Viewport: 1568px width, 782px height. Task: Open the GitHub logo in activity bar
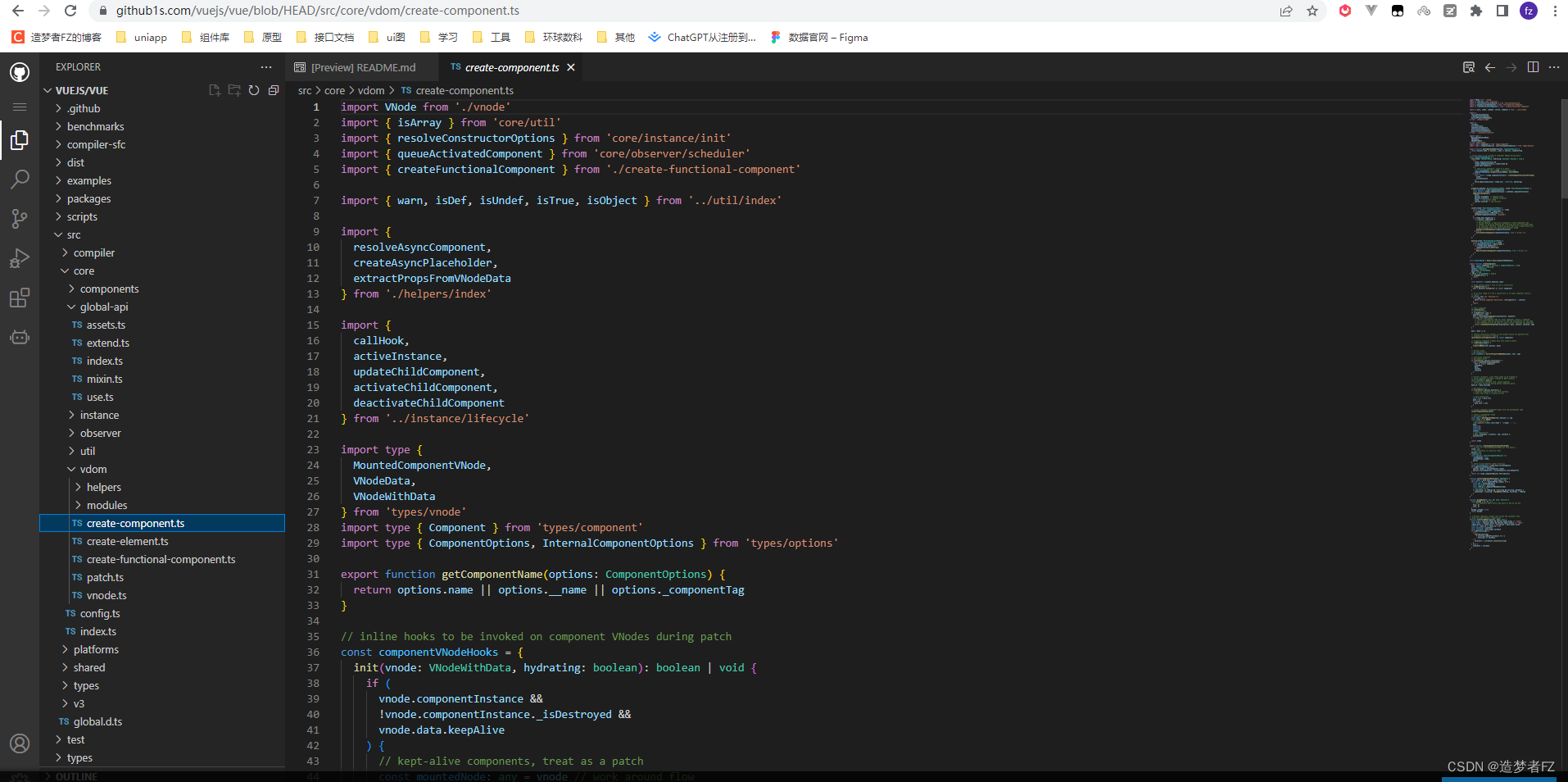coord(20,72)
